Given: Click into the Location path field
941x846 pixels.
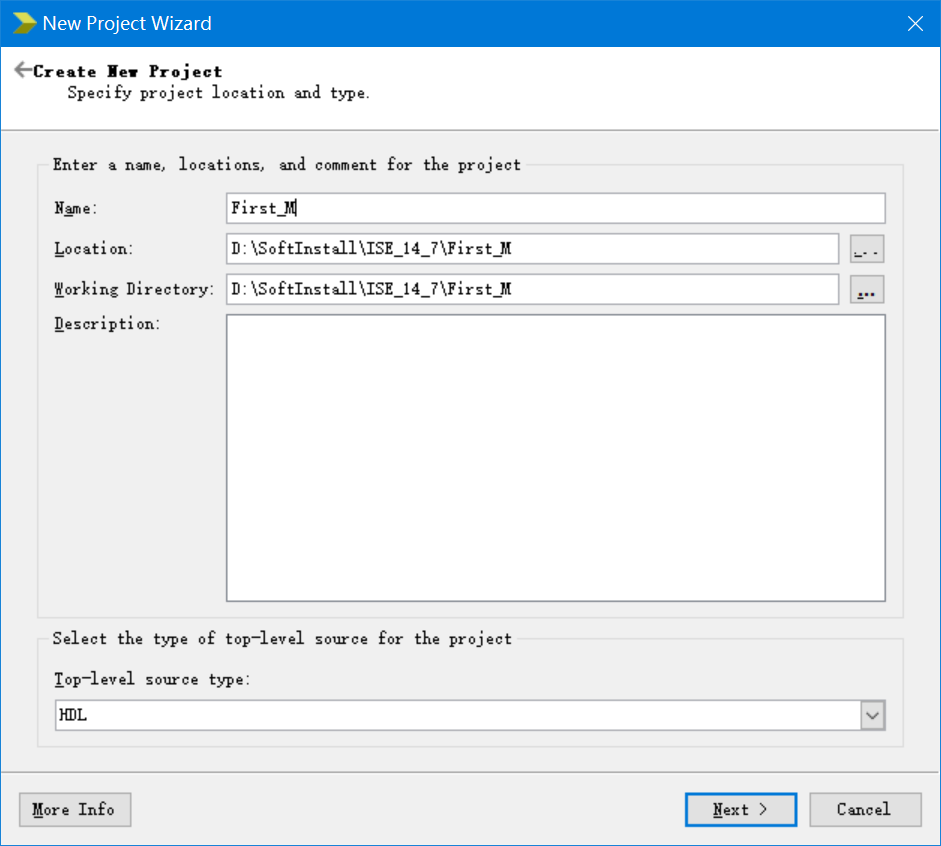Looking at the screenshot, I should pyautogui.click(x=532, y=249).
